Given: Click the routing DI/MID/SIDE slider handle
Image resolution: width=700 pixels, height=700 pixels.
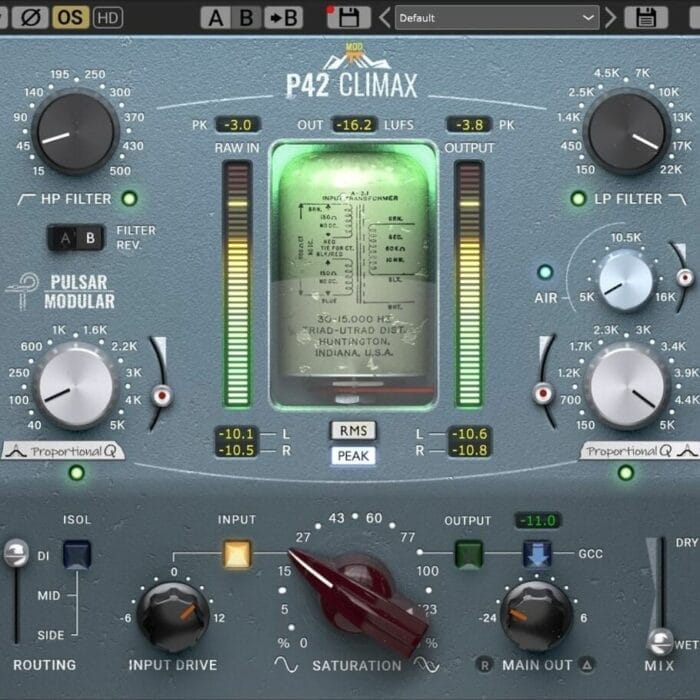Looking at the screenshot, I should (x=16, y=553).
